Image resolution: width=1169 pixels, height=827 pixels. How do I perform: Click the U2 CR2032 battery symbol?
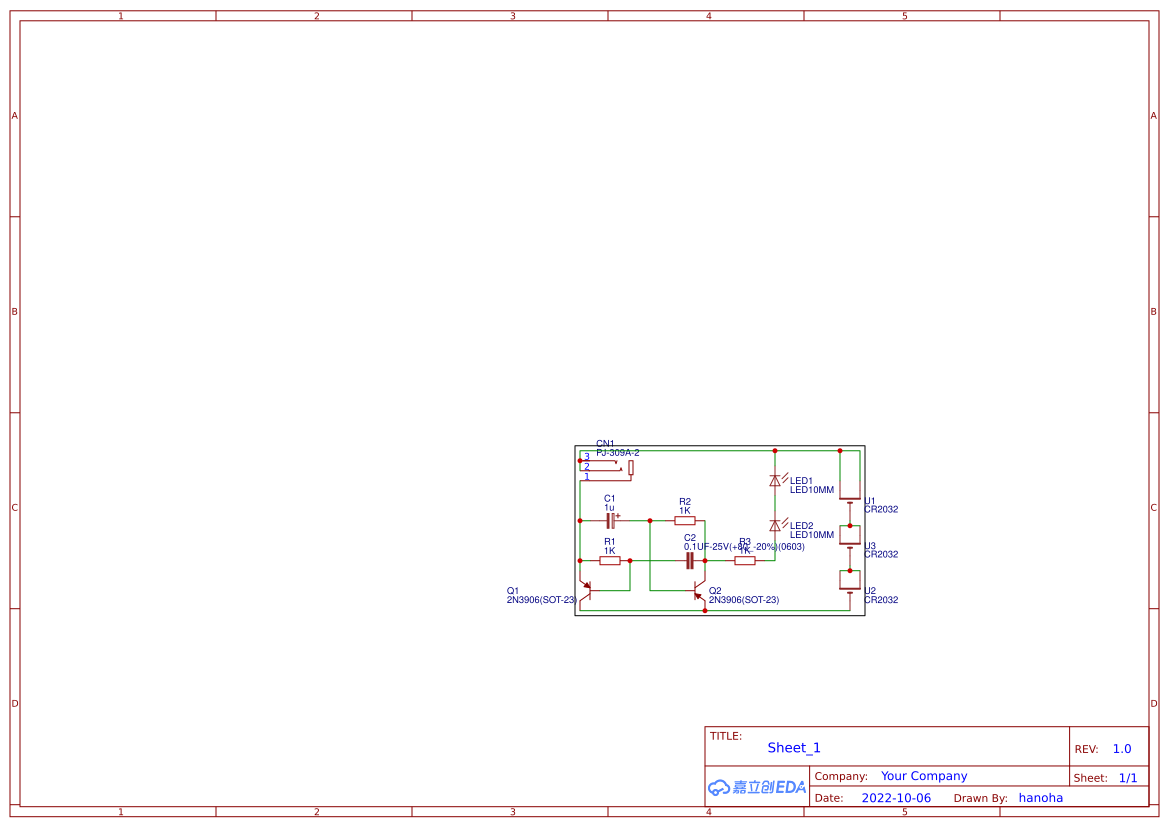[x=849, y=580]
